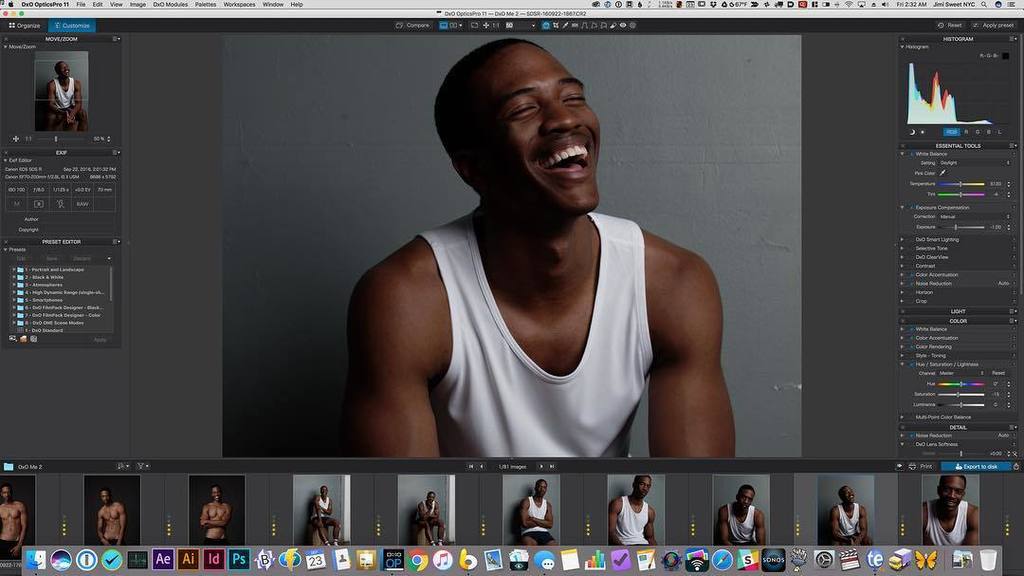Image resolution: width=1024 pixels, height=576 pixels.
Task: Click Export to disk
Action: (976, 466)
